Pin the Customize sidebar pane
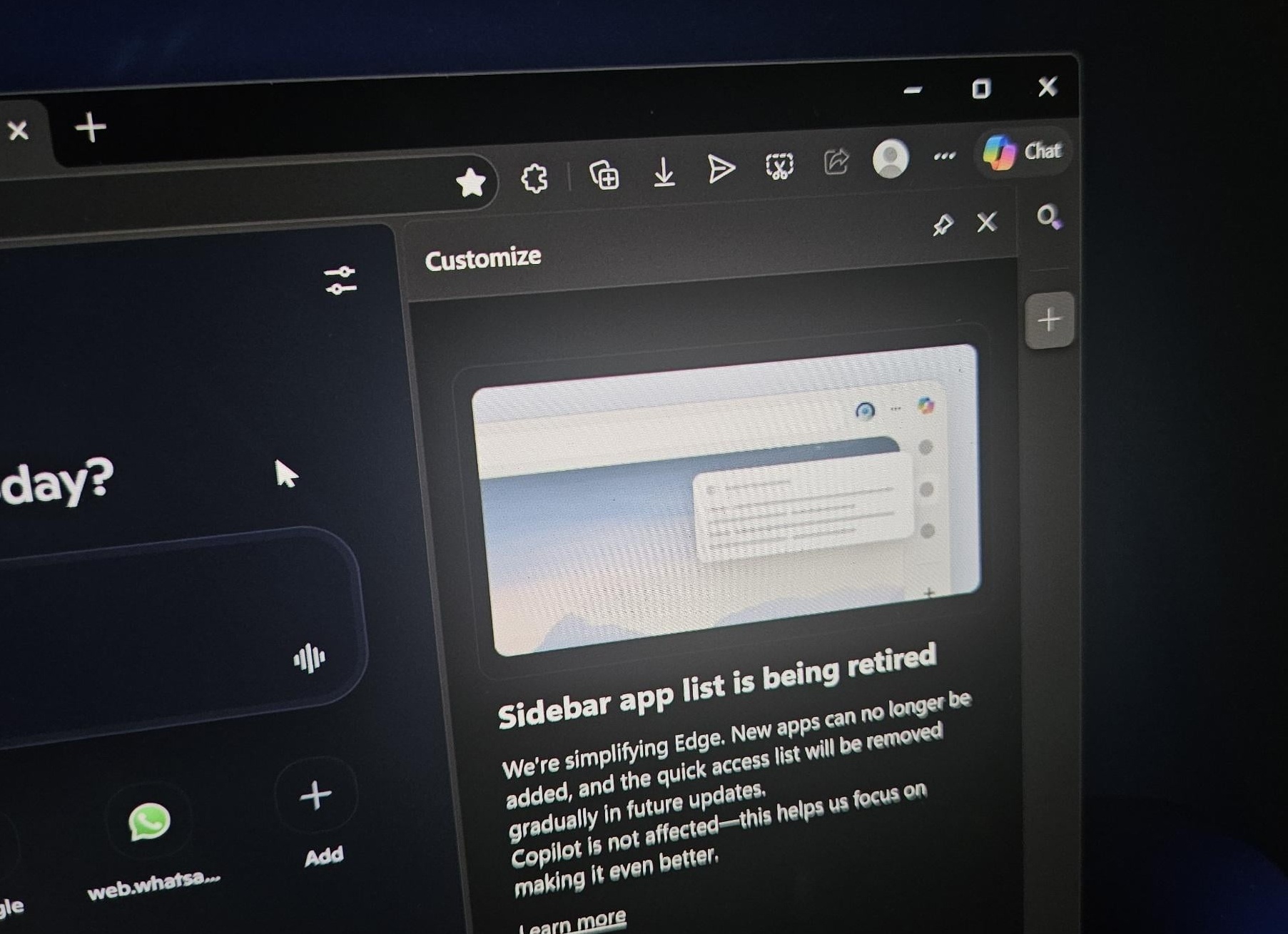Screen dimensions: 1288x934 tap(943, 225)
